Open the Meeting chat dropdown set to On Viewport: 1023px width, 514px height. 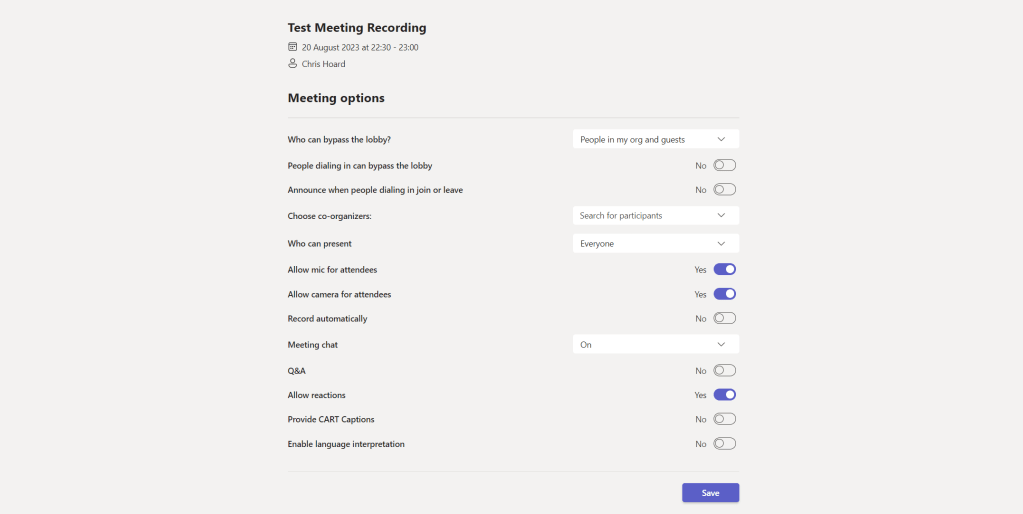click(x=655, y=345)
